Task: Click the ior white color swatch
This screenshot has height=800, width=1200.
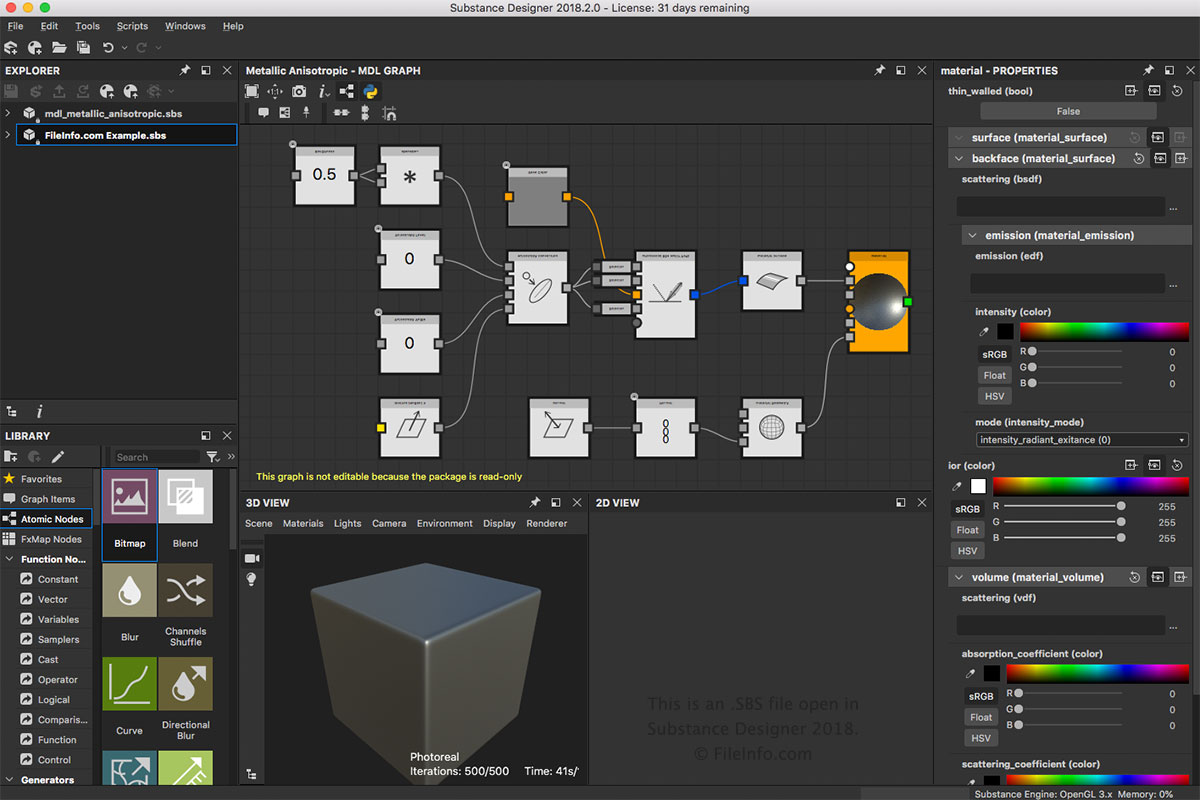Action: coord(978,486)
